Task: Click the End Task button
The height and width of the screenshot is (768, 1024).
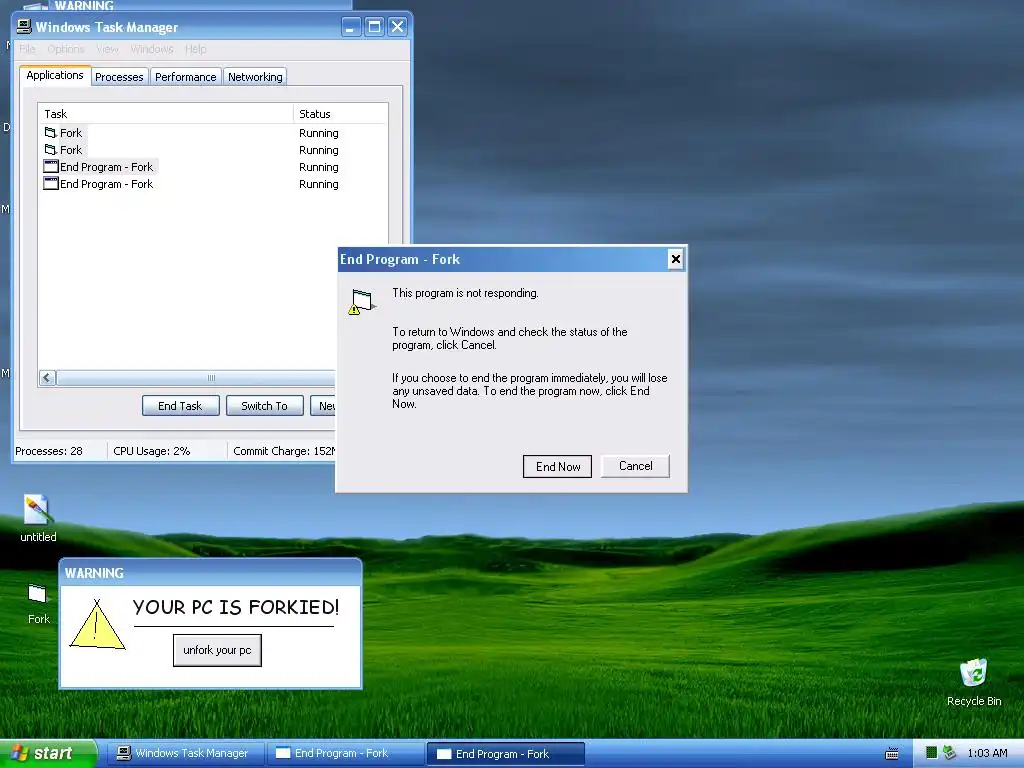Action: point(180,406)
